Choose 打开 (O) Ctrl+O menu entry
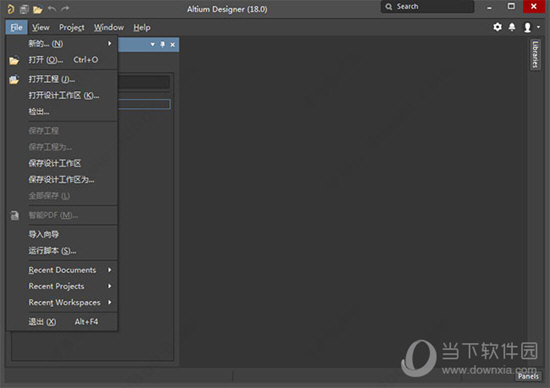Image resolution: width=550 pixels, height=388 pixels. point(62,60)
